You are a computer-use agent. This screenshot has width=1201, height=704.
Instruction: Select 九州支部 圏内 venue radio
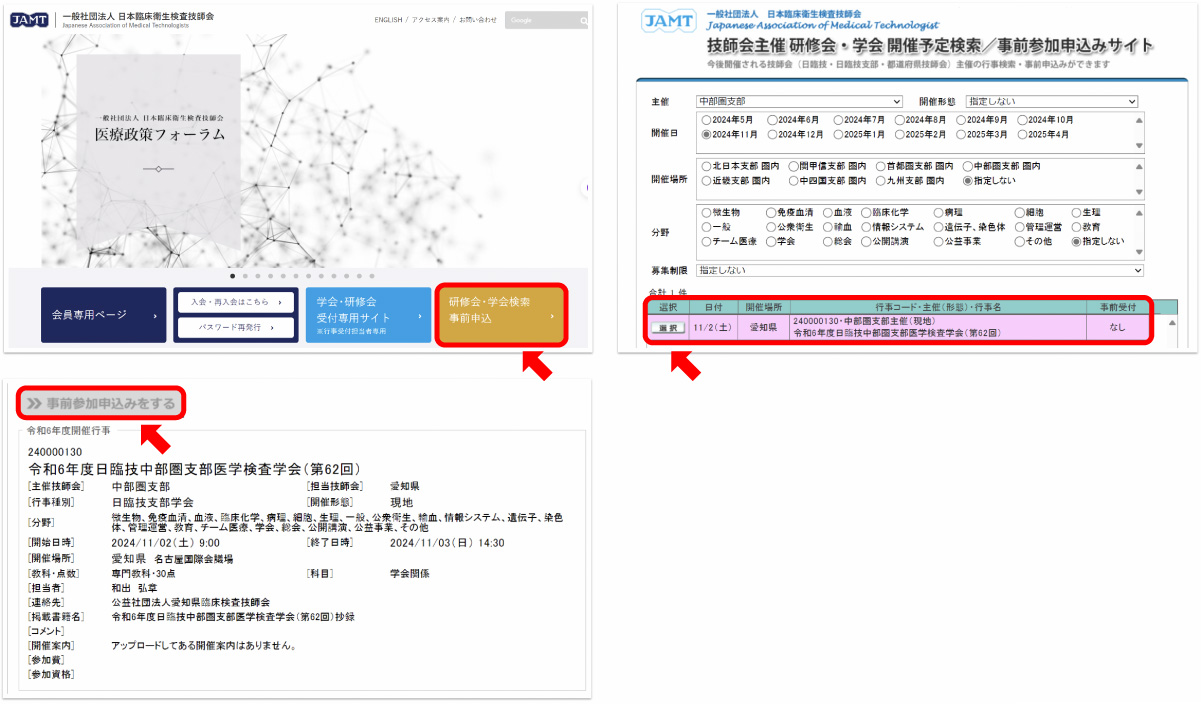point(880,181)
